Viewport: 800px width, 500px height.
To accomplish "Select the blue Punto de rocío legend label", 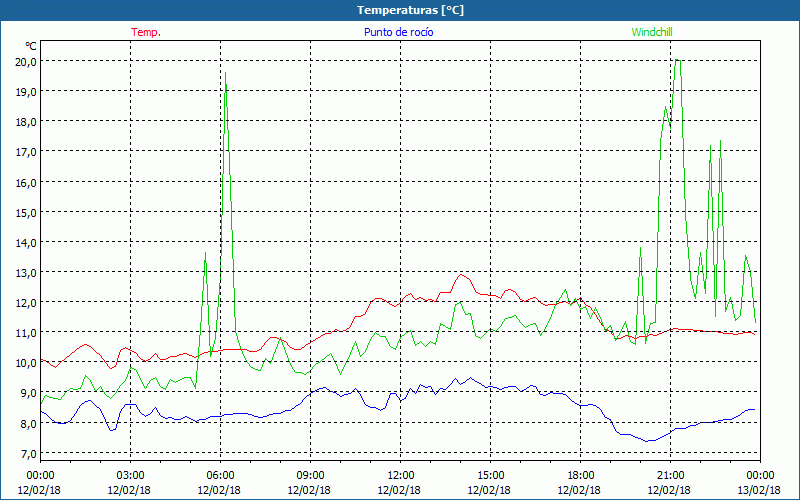I will pyautogui.click(x=398, y=32).
